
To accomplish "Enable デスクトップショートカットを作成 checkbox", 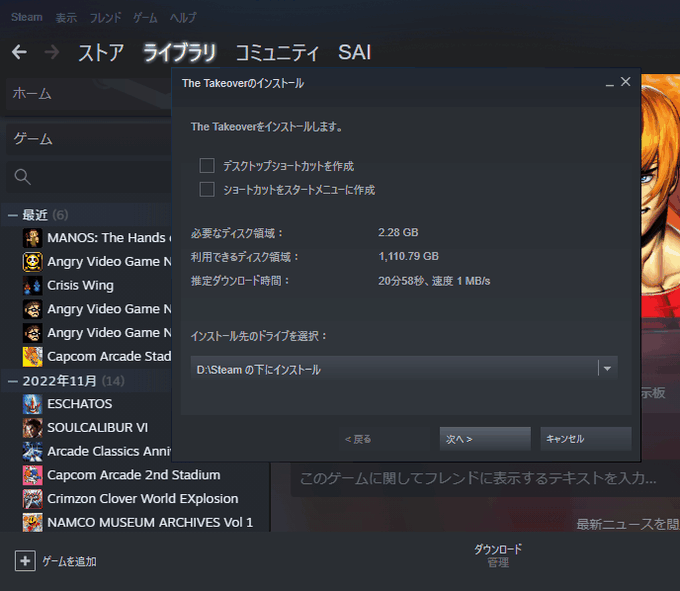I will point(207,166).
